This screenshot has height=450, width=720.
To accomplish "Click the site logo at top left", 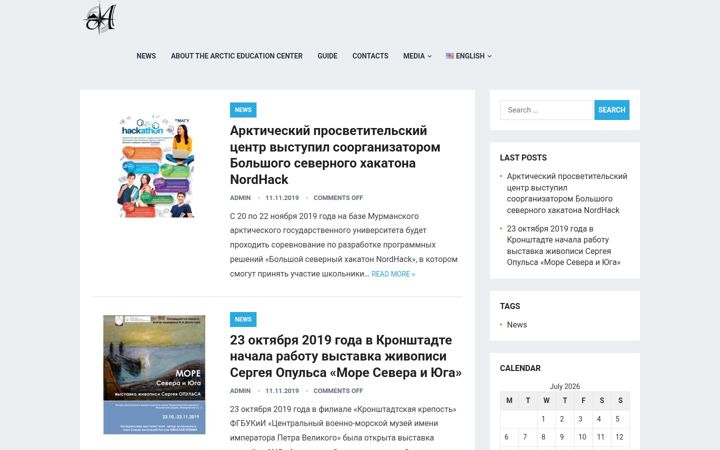I will tap(100, 18).
